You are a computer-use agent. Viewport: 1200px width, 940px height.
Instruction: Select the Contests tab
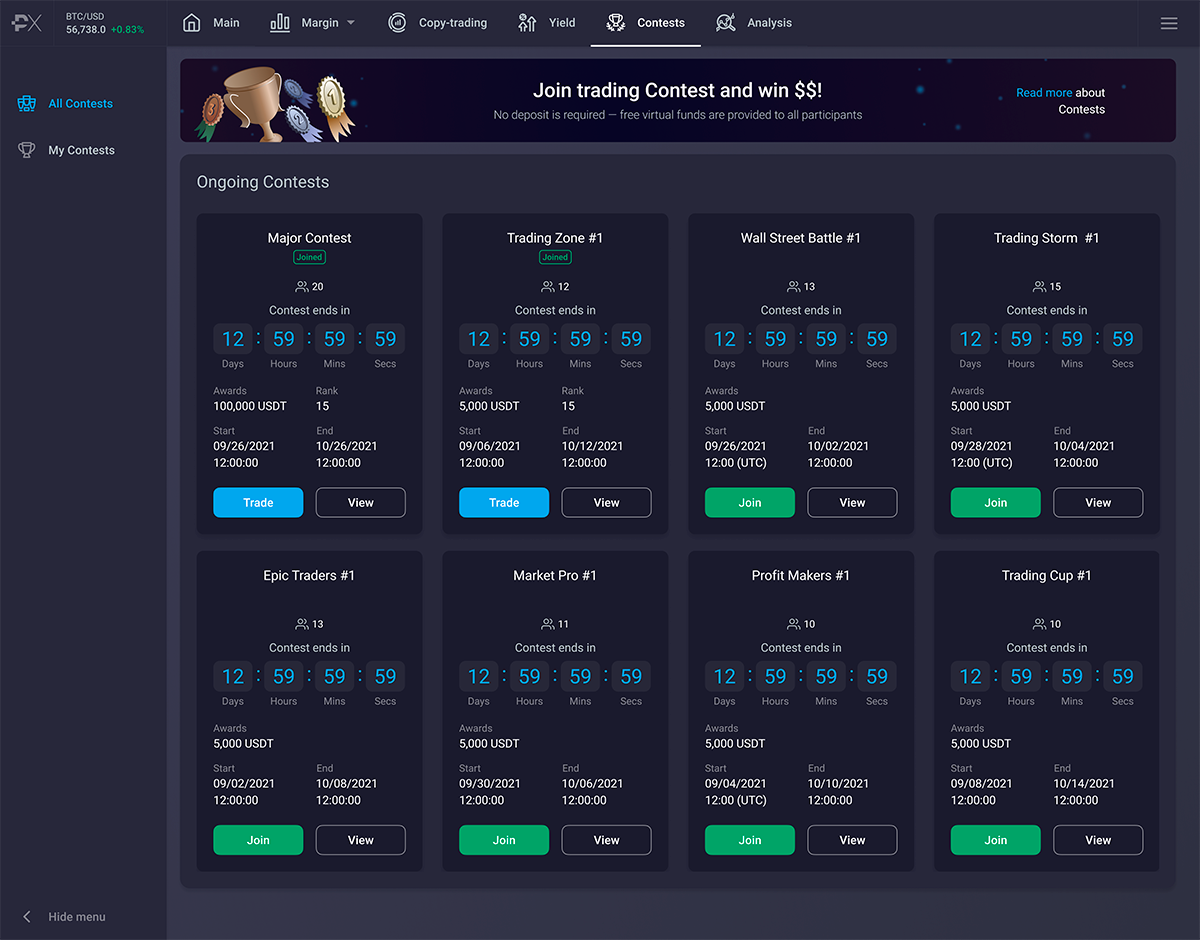pos(646,23)
